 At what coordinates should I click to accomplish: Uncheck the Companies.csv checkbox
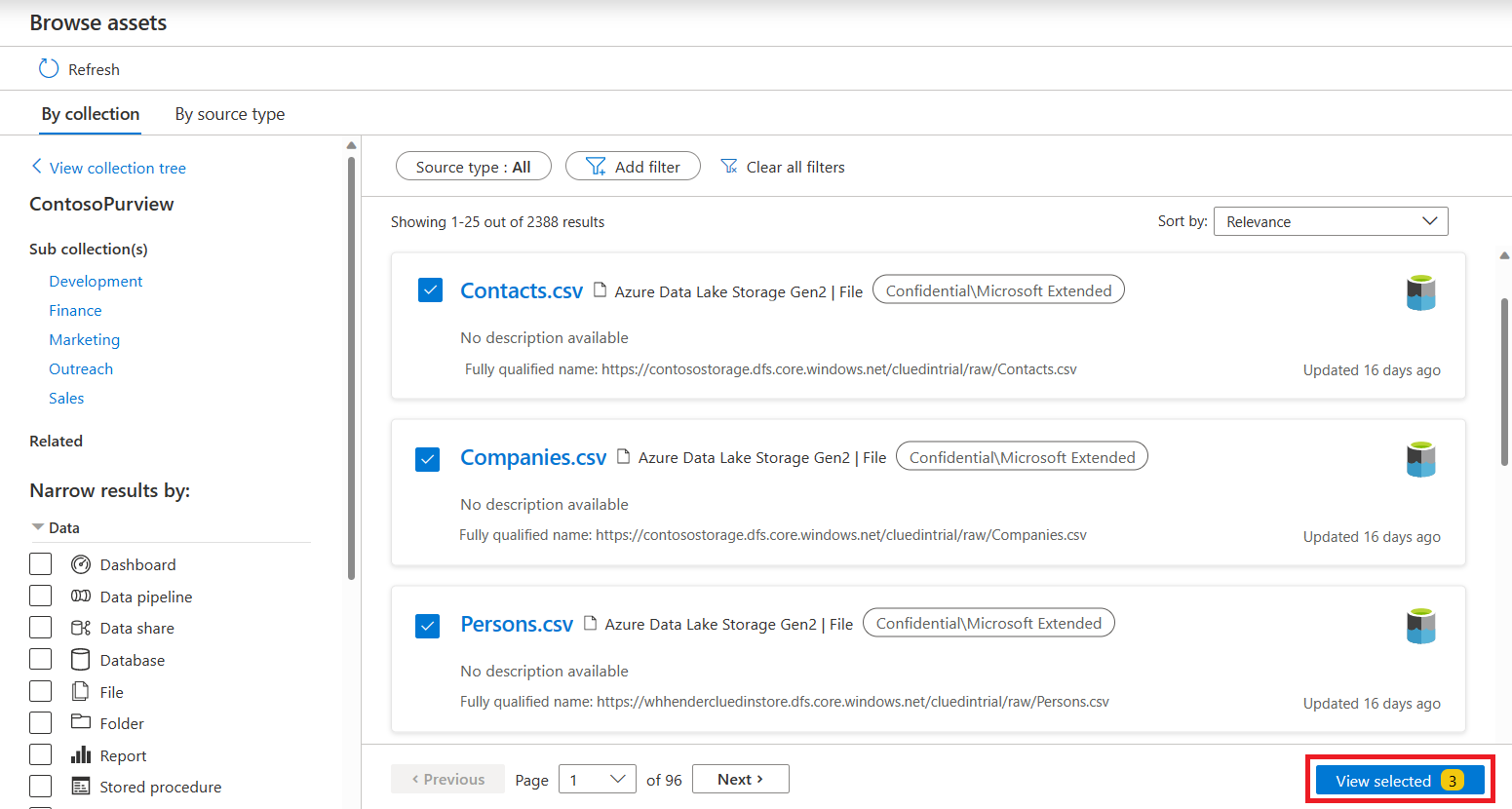[x=427, y=458]
